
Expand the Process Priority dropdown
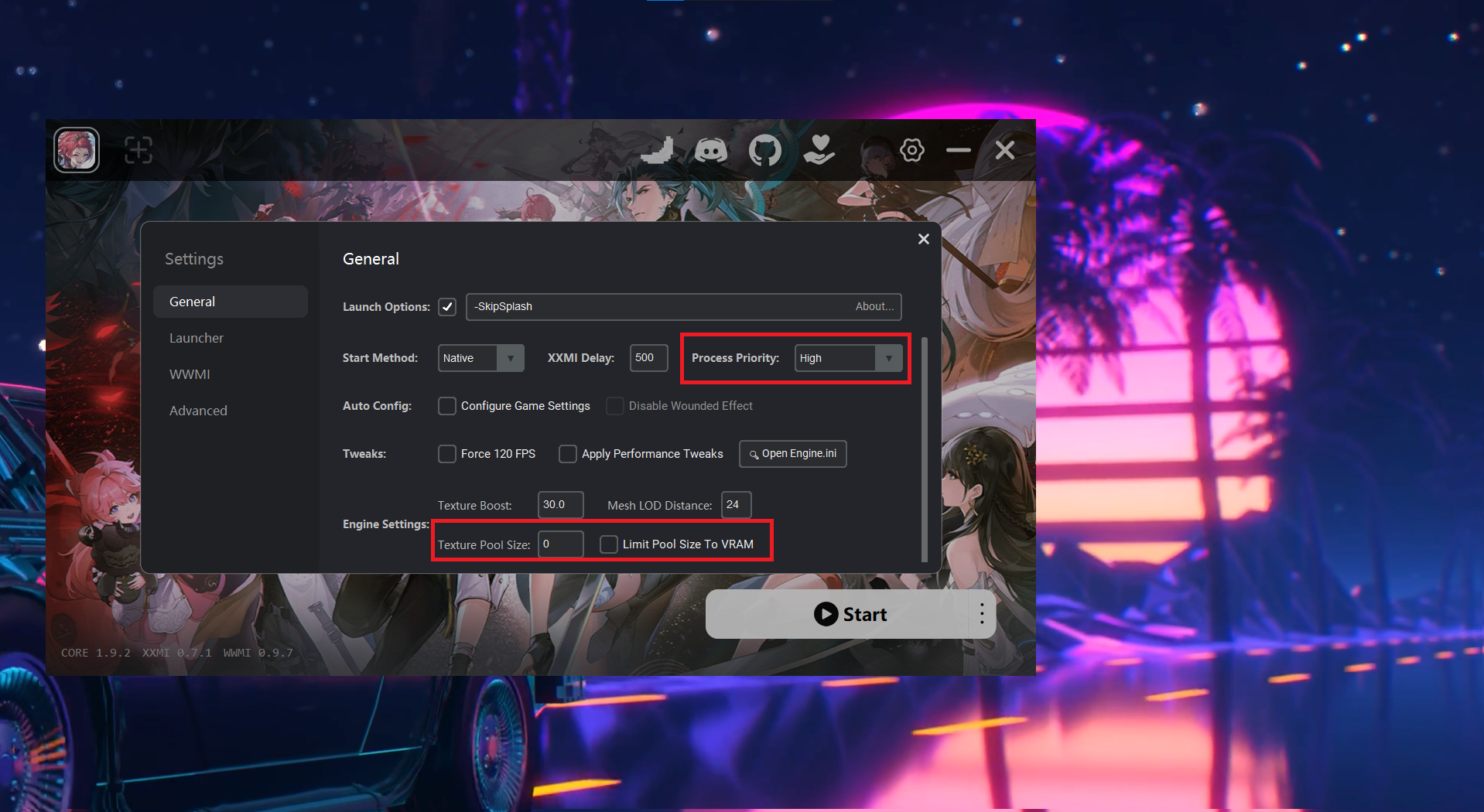(849, 358)
